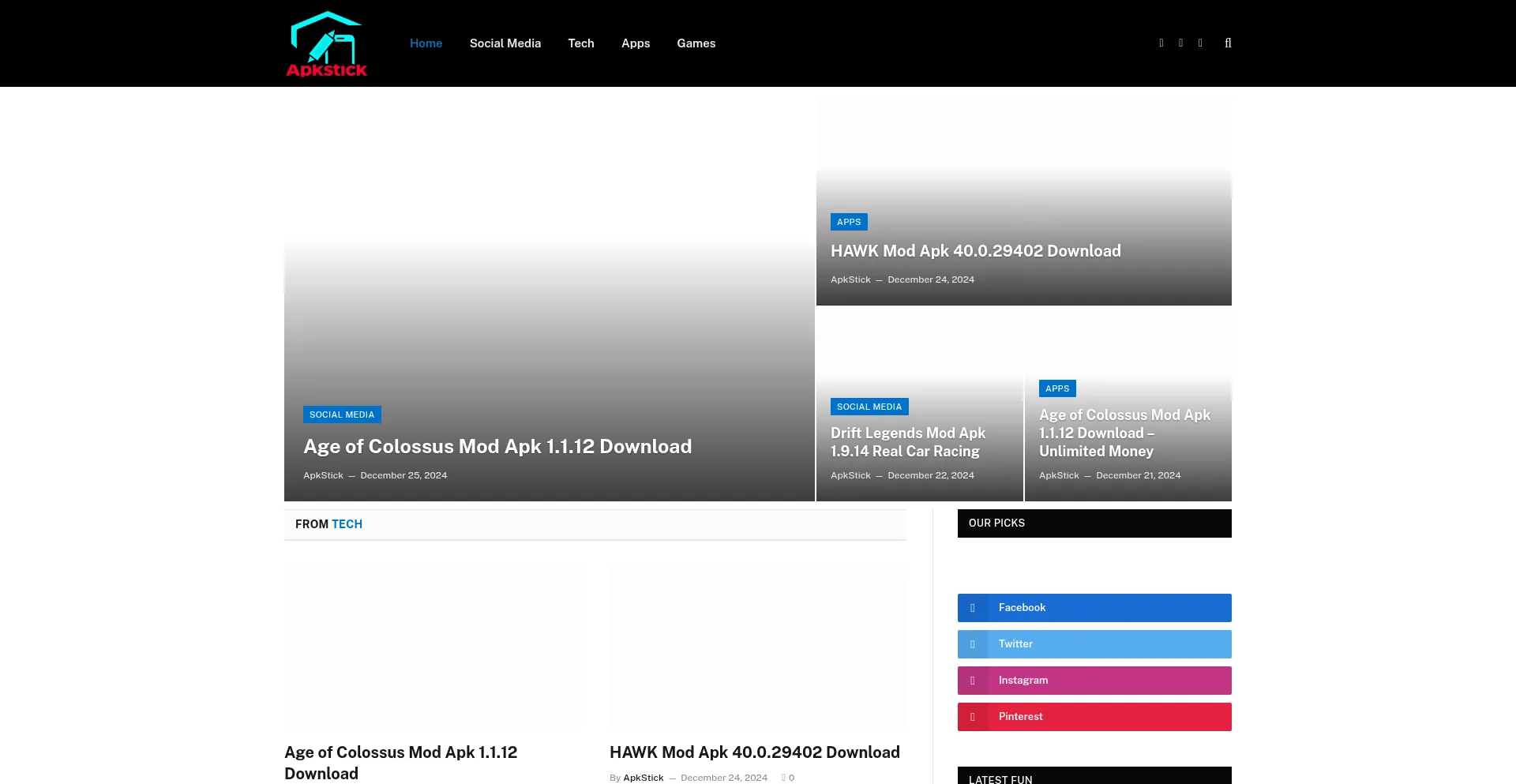Click ApkStick author beside December 22, 2024
Image resolution: width=1516 pixels, height=784 pixels.
[x=850, y=475]
